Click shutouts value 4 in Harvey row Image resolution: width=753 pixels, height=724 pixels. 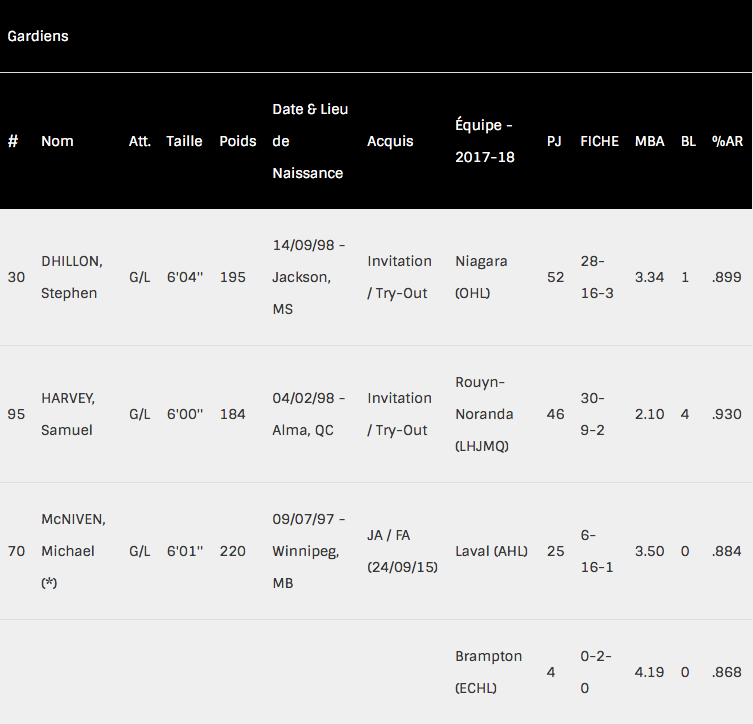pyautogui.click(x=685, y=414)
